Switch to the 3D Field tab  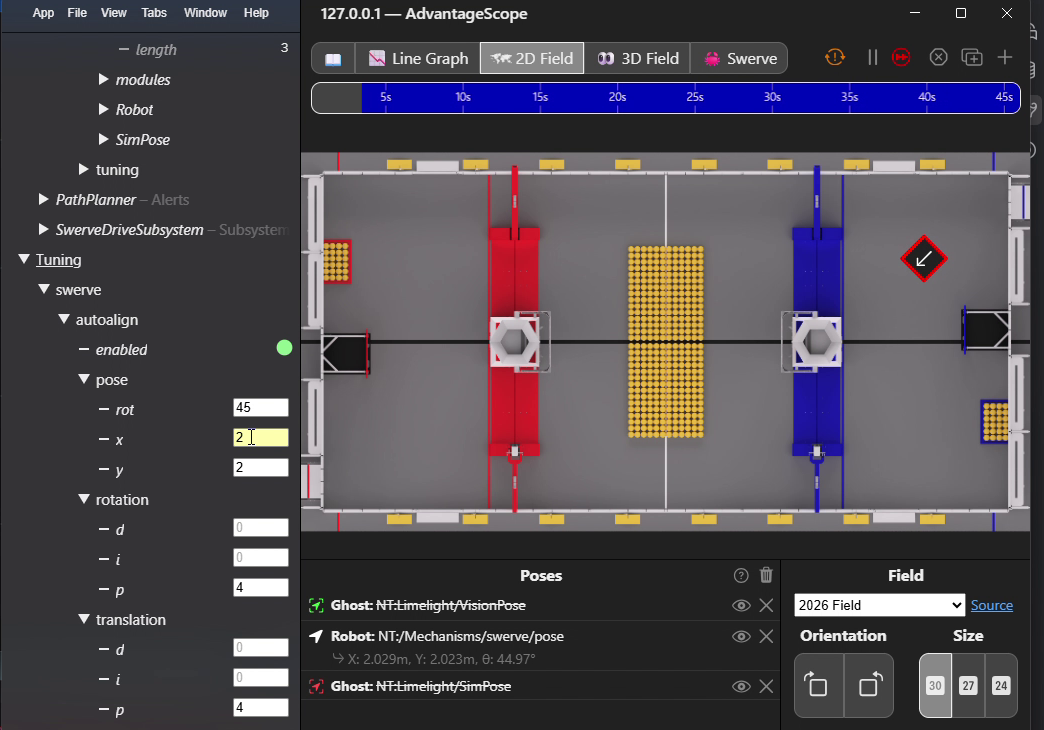(638, 59)
